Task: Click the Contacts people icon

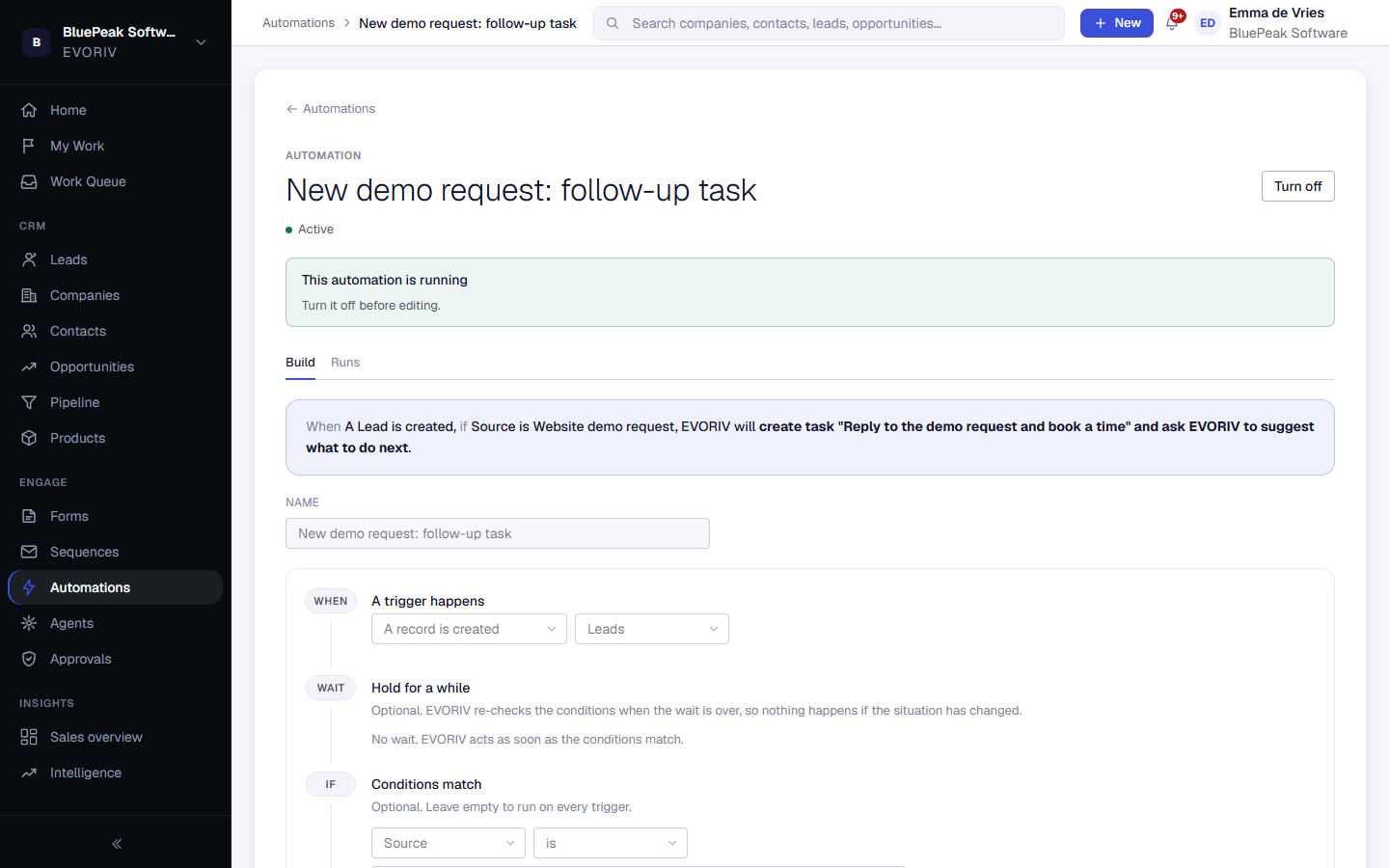Action: coord(29,331)
